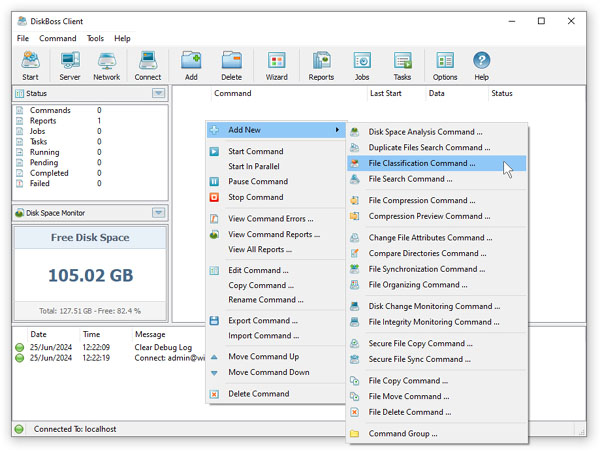Click the View Command Reports icon
The height and width of the screenshot is (452, 600).
click(214, 234)
